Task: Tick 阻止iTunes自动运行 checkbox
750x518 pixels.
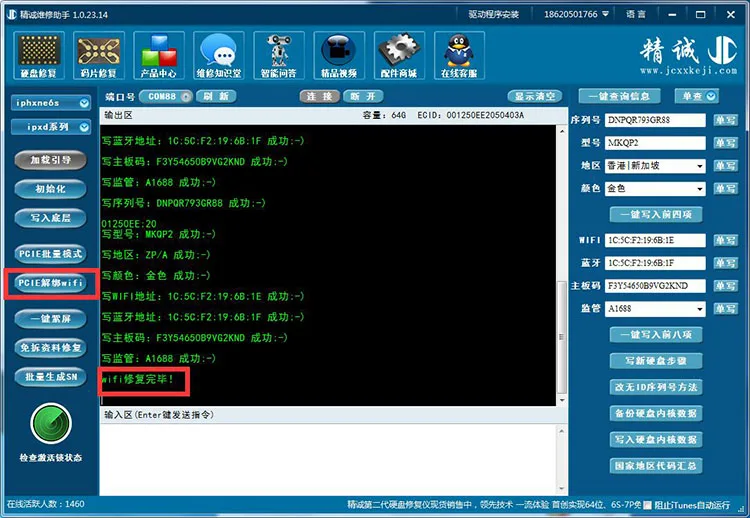Action: (647, 505)
